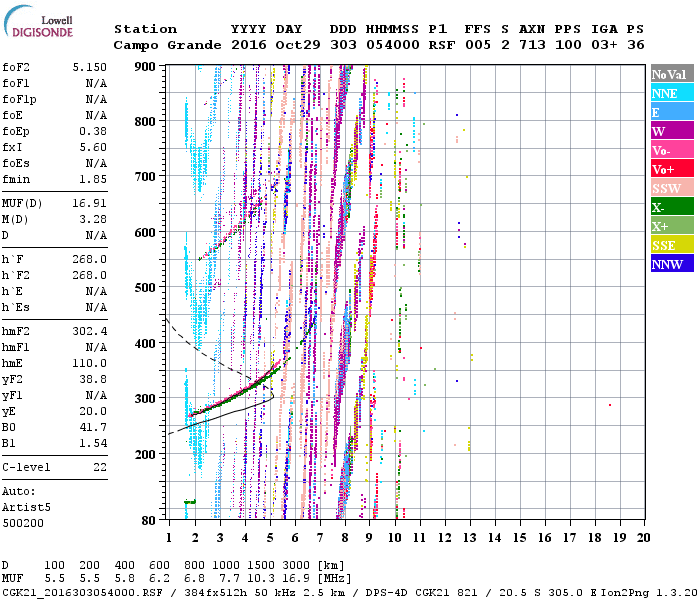Click the 80 km axis label
Image resolution: width=700 pixels, height=600 pixels.
point(148,521)
